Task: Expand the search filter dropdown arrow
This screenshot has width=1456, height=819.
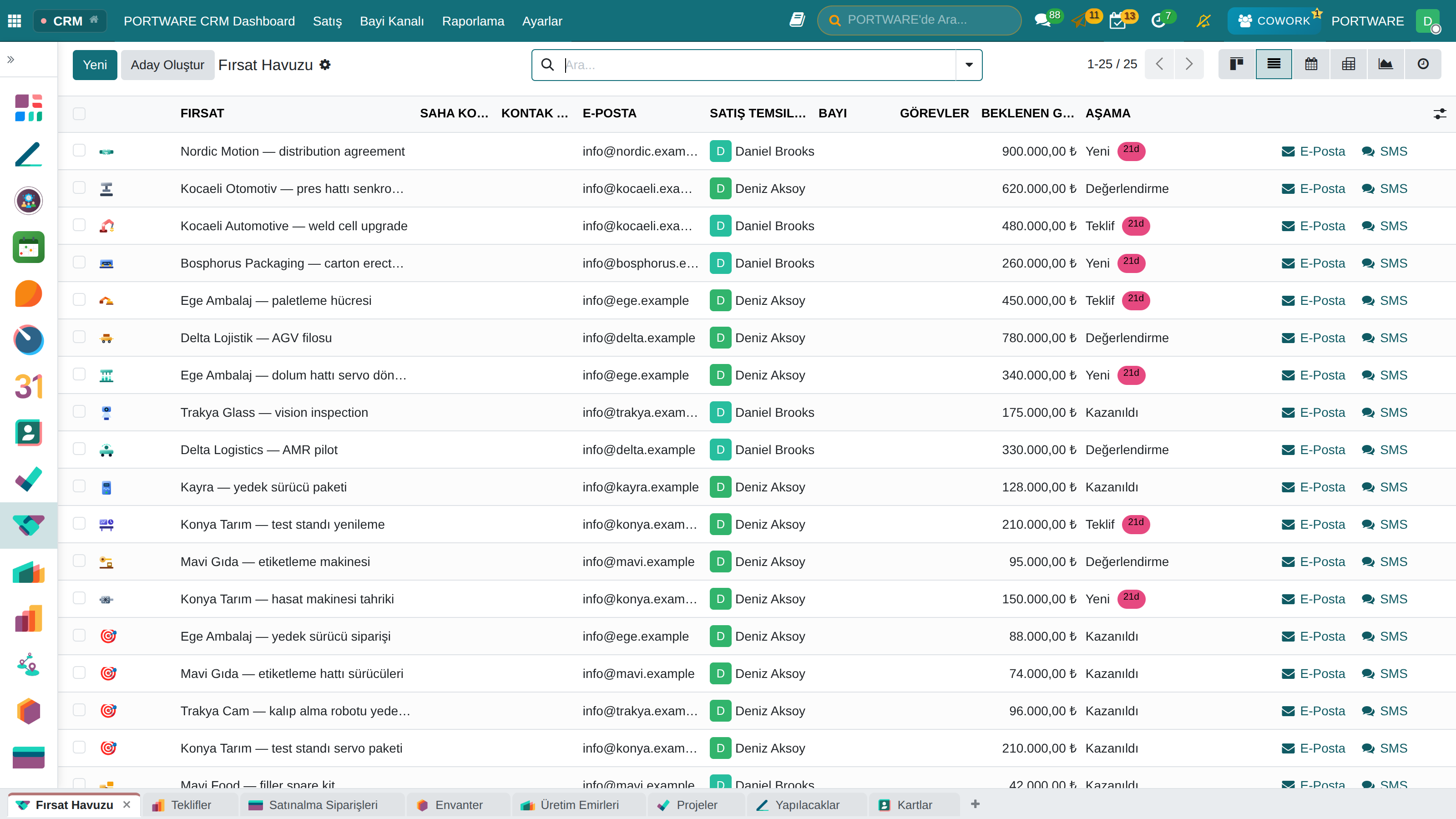Action: 969,65
